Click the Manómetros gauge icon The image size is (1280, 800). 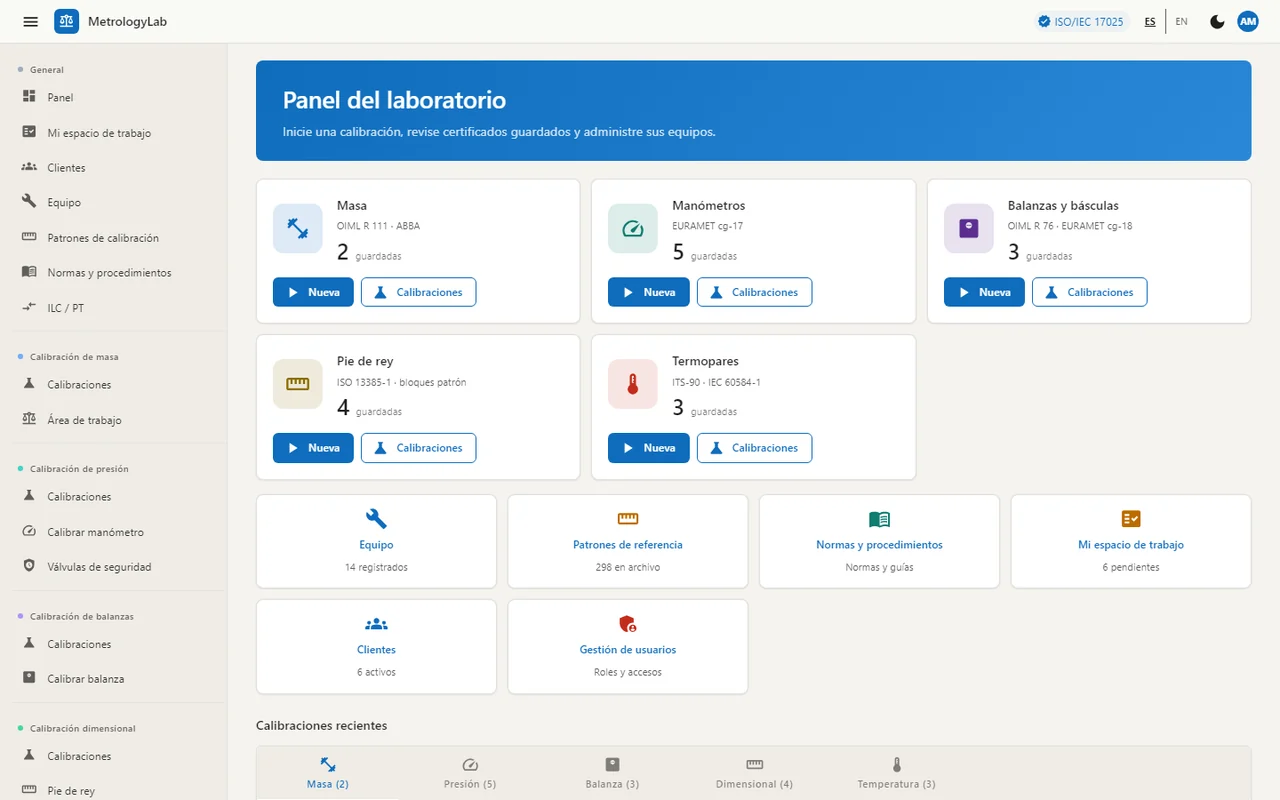[633, 229]
